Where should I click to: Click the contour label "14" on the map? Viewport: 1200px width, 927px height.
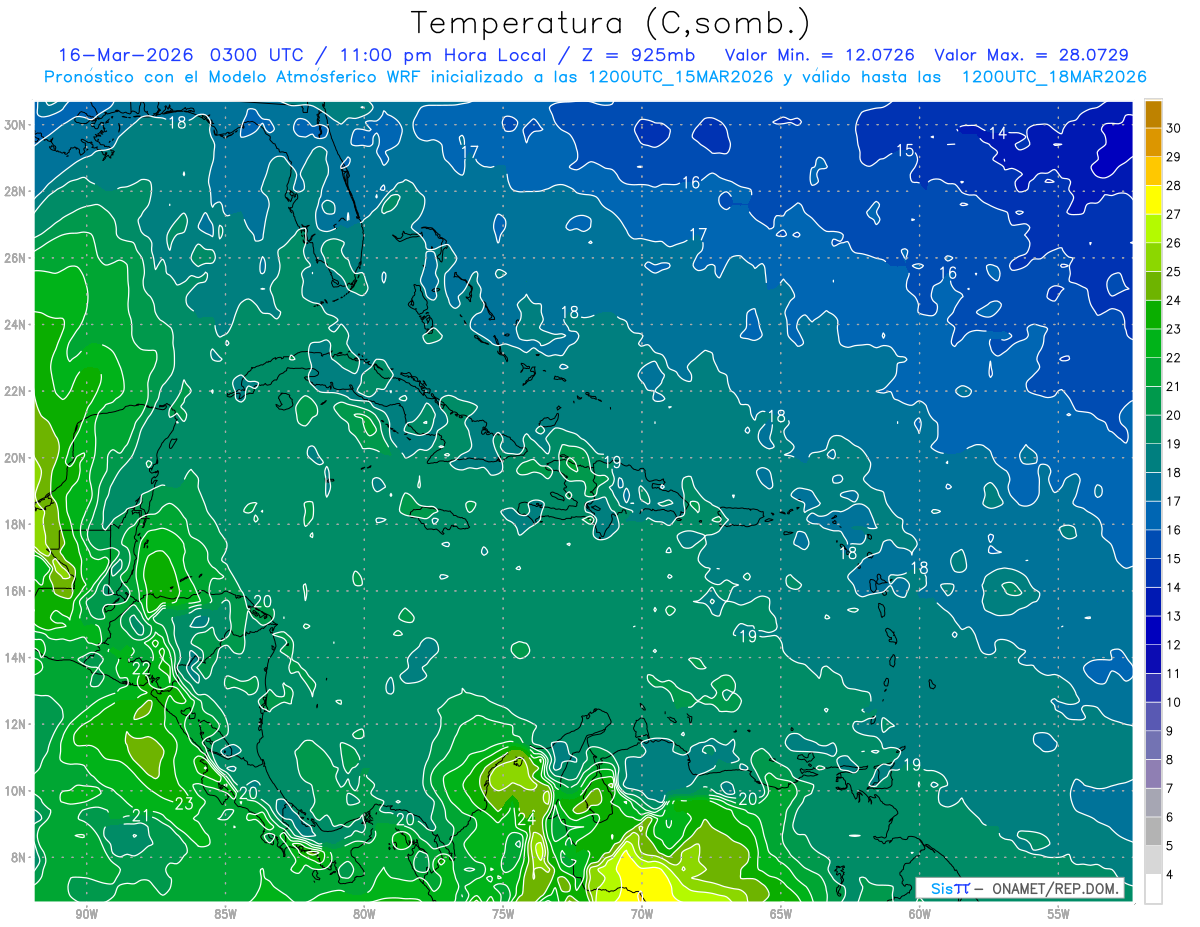(997, 133)
